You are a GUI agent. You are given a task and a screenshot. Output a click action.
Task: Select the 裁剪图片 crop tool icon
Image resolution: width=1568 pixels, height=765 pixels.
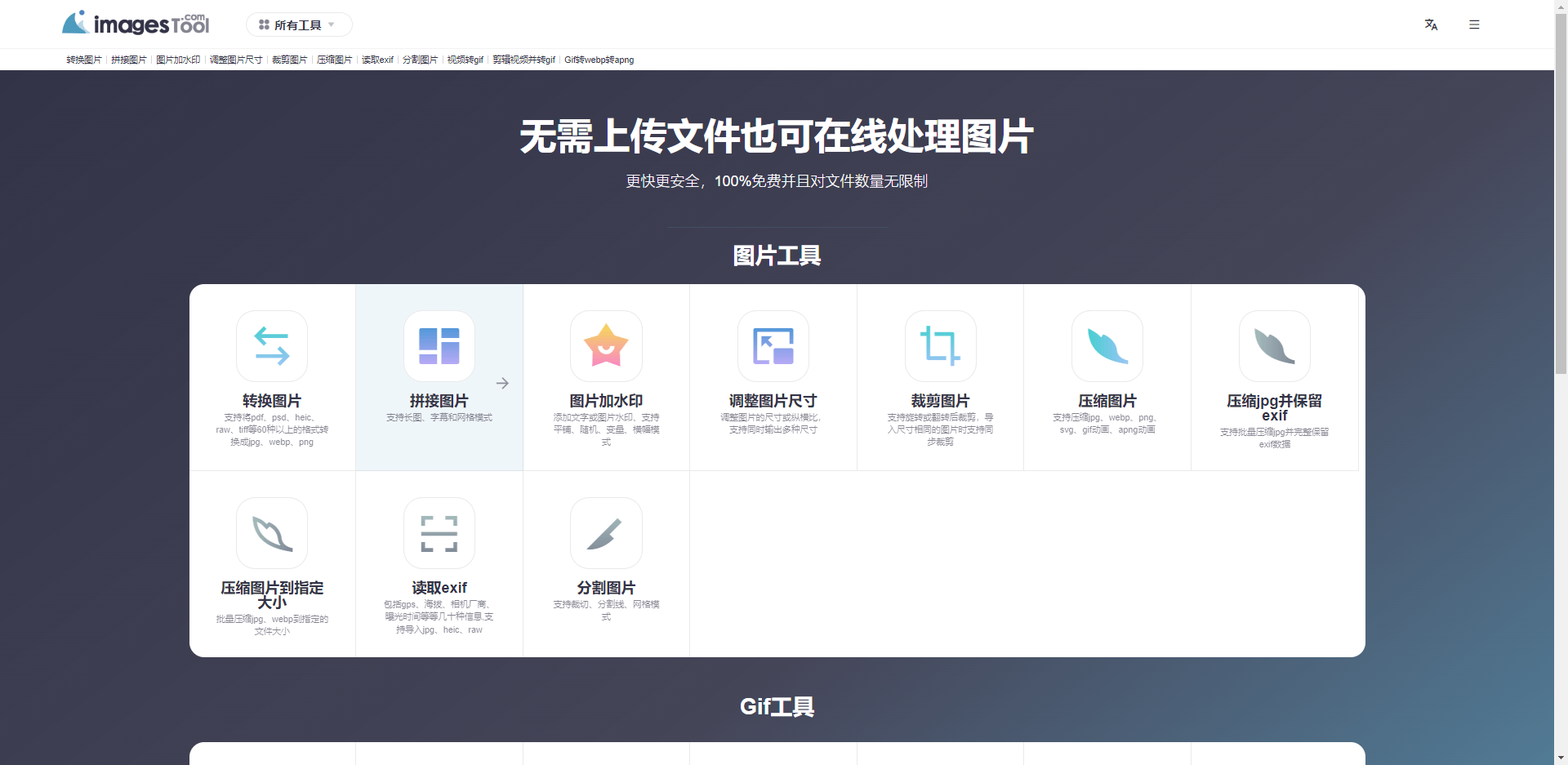coord(940,346)
